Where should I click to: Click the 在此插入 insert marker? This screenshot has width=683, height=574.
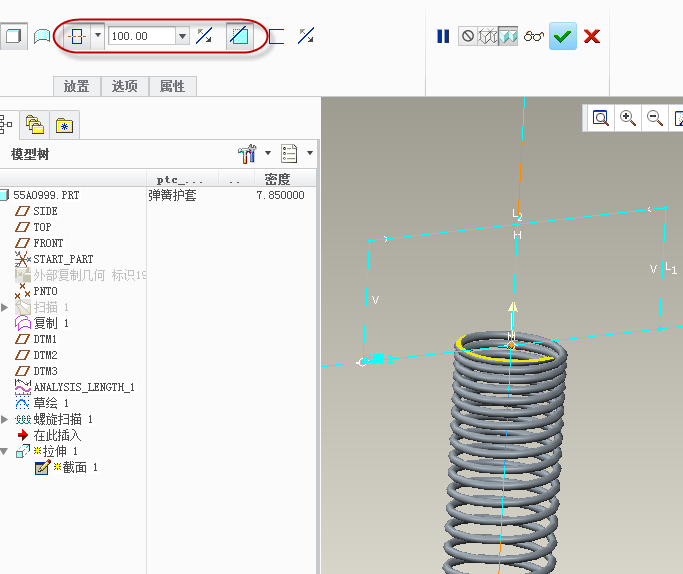point(57,435)
